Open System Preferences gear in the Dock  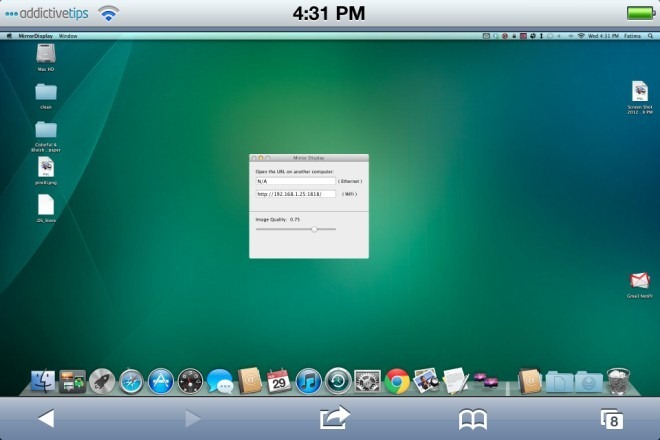(367, 381)
